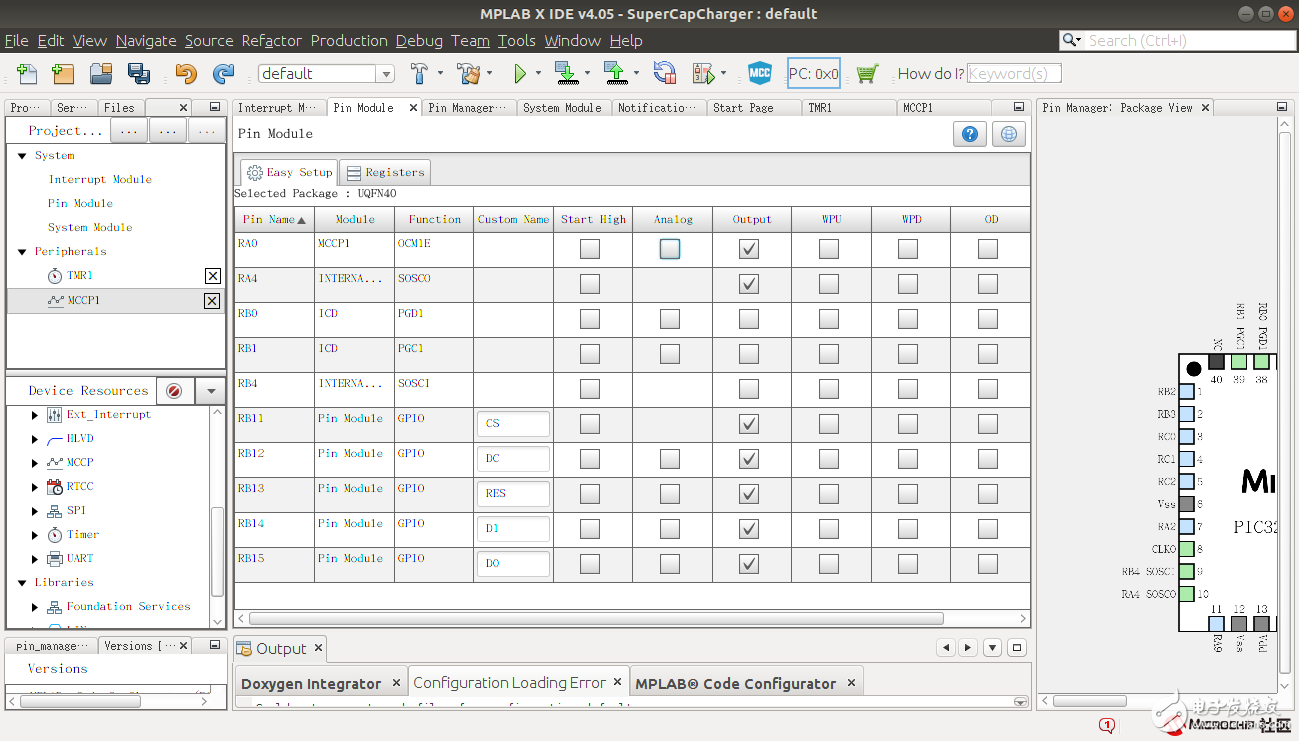Click the blue help question mark button
1299x741 pixels.
pyautogui.click(x=969, y=134)
